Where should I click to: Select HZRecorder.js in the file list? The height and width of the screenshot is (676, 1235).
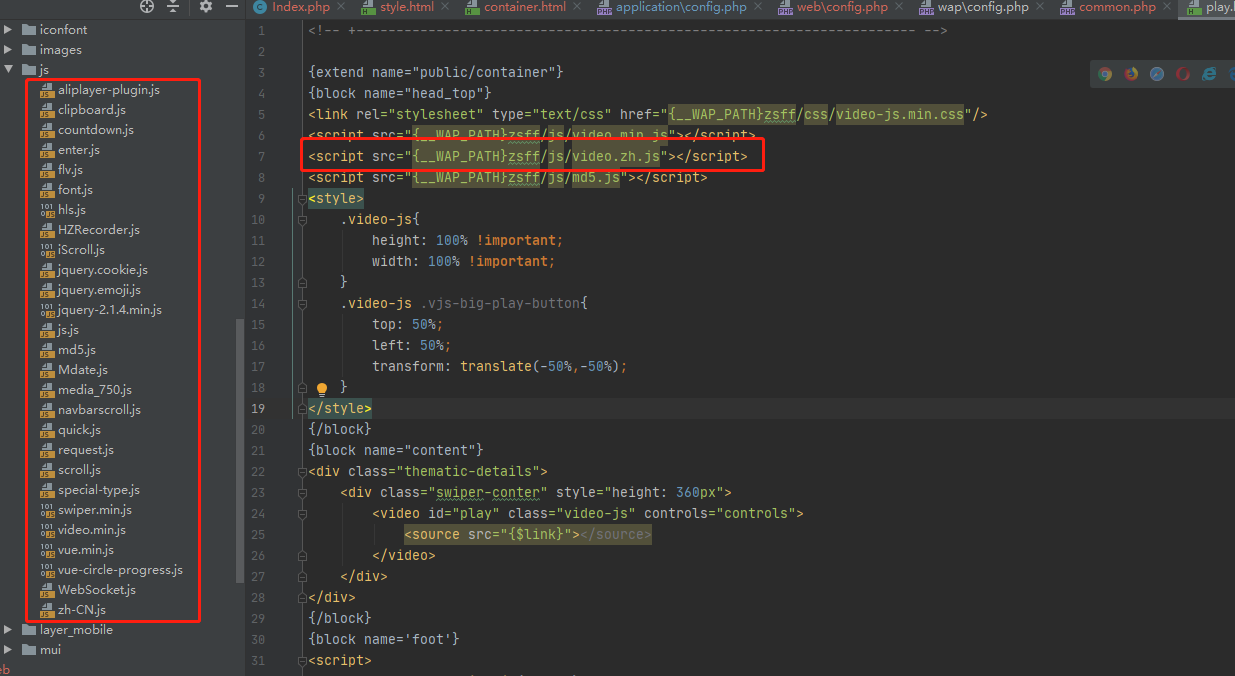(x=99, y=230)
